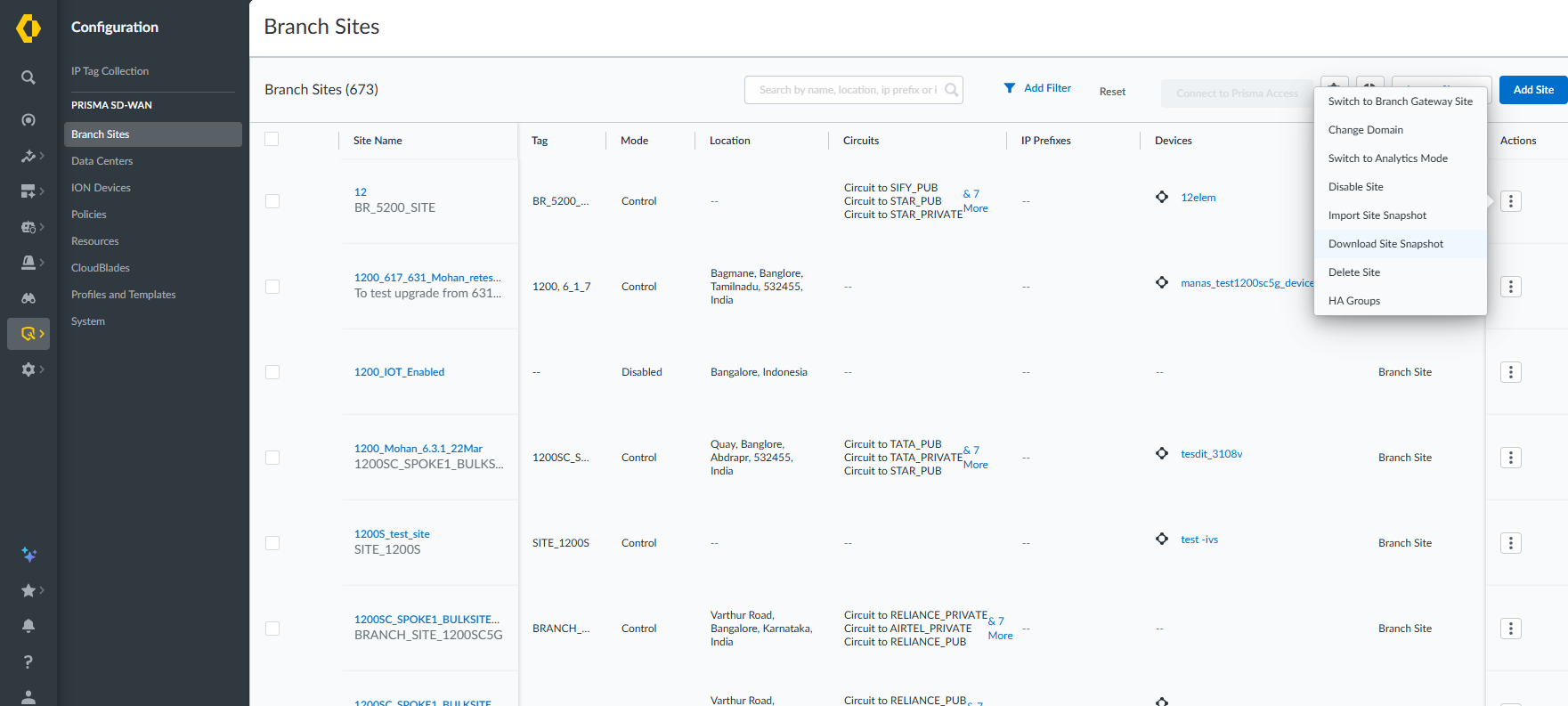This screenshot has height=706, width=1568.
Task: Check the select-all checkbox in table header
Action: coord(272,139)
